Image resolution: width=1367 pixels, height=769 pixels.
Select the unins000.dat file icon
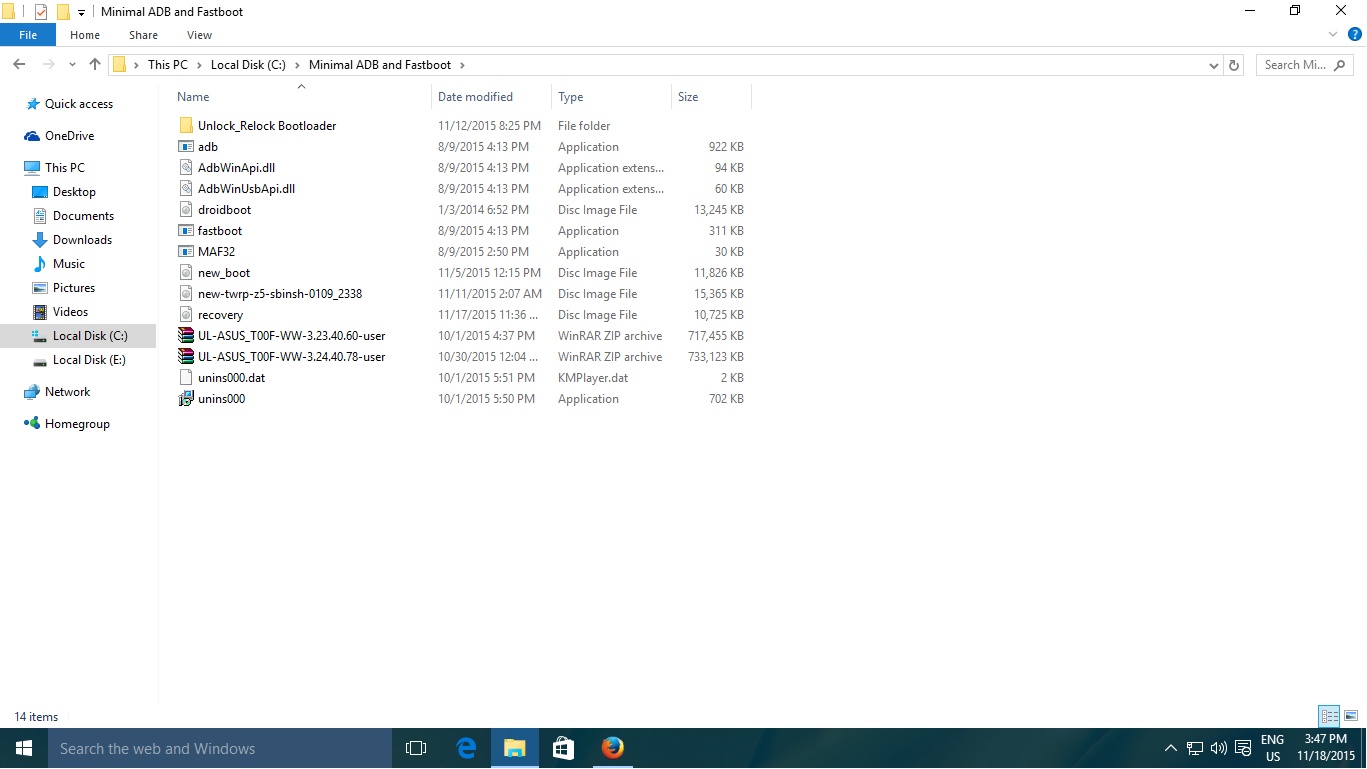pos(186,378)
